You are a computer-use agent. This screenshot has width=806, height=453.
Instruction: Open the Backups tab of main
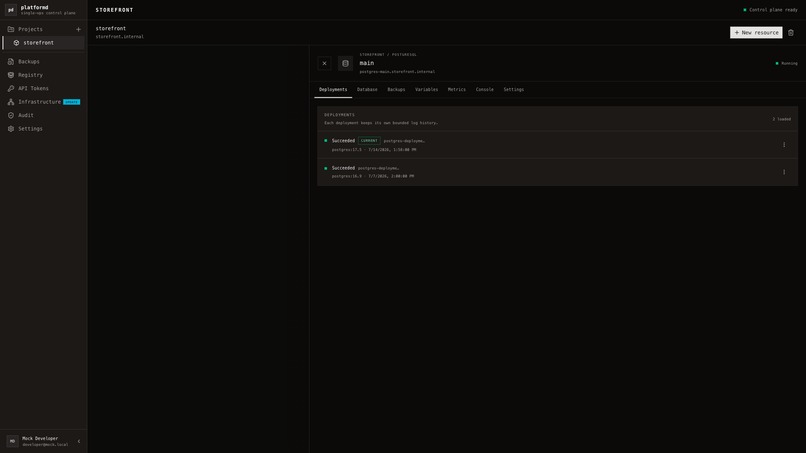(x=396, y=89)
